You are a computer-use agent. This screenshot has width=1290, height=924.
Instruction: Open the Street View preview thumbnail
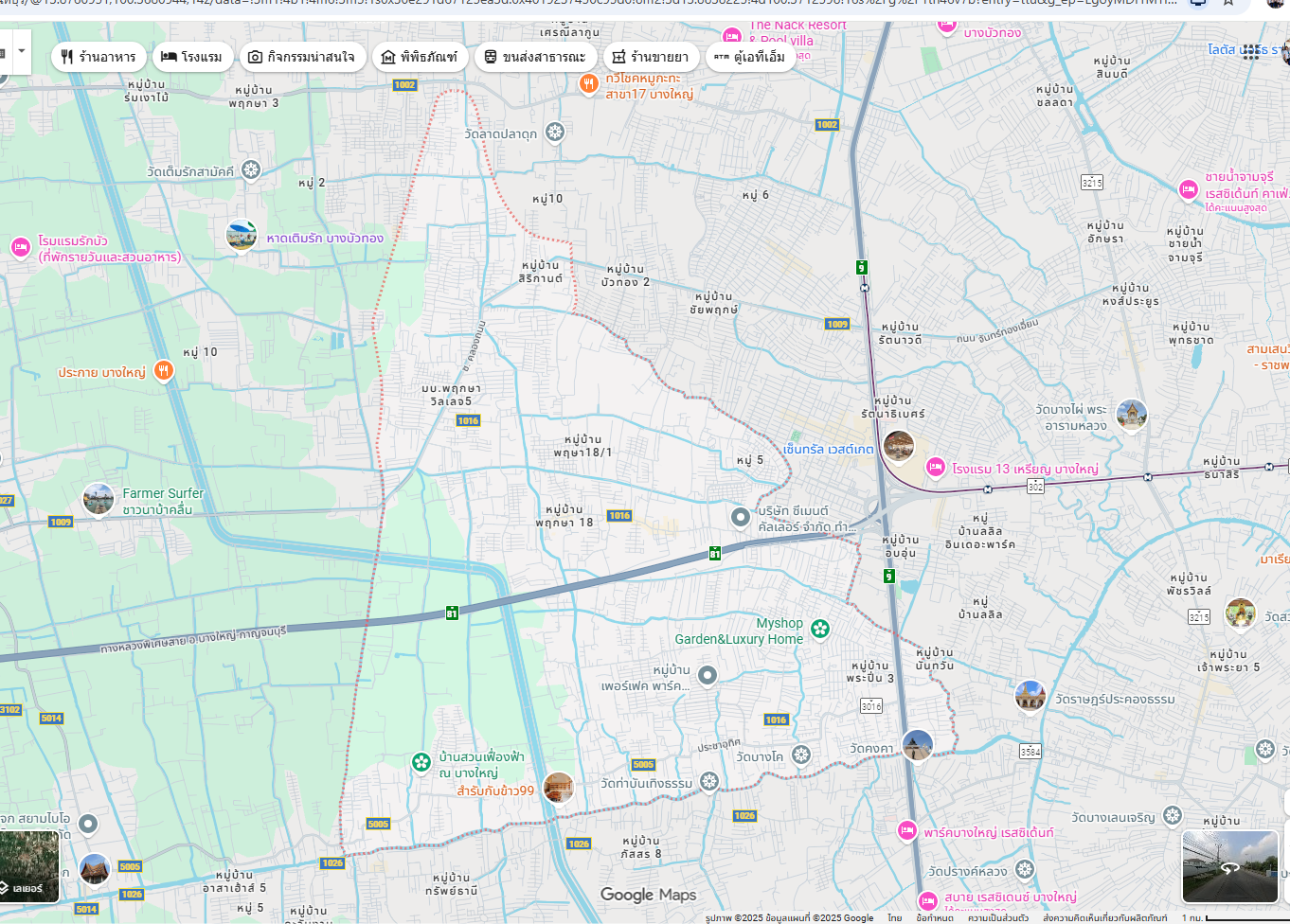tap(1229, 865)
